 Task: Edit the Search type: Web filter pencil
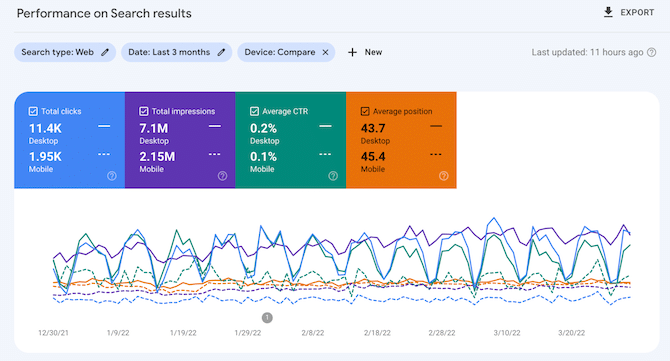[x=105, y=52]
